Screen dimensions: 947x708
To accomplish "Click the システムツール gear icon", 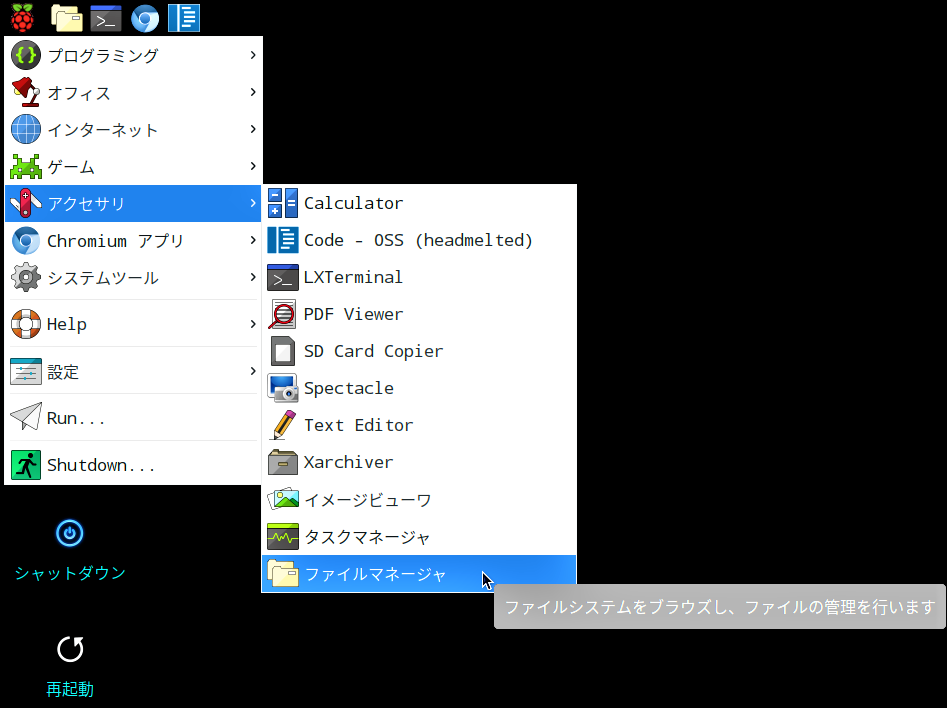I will point(26,277).
